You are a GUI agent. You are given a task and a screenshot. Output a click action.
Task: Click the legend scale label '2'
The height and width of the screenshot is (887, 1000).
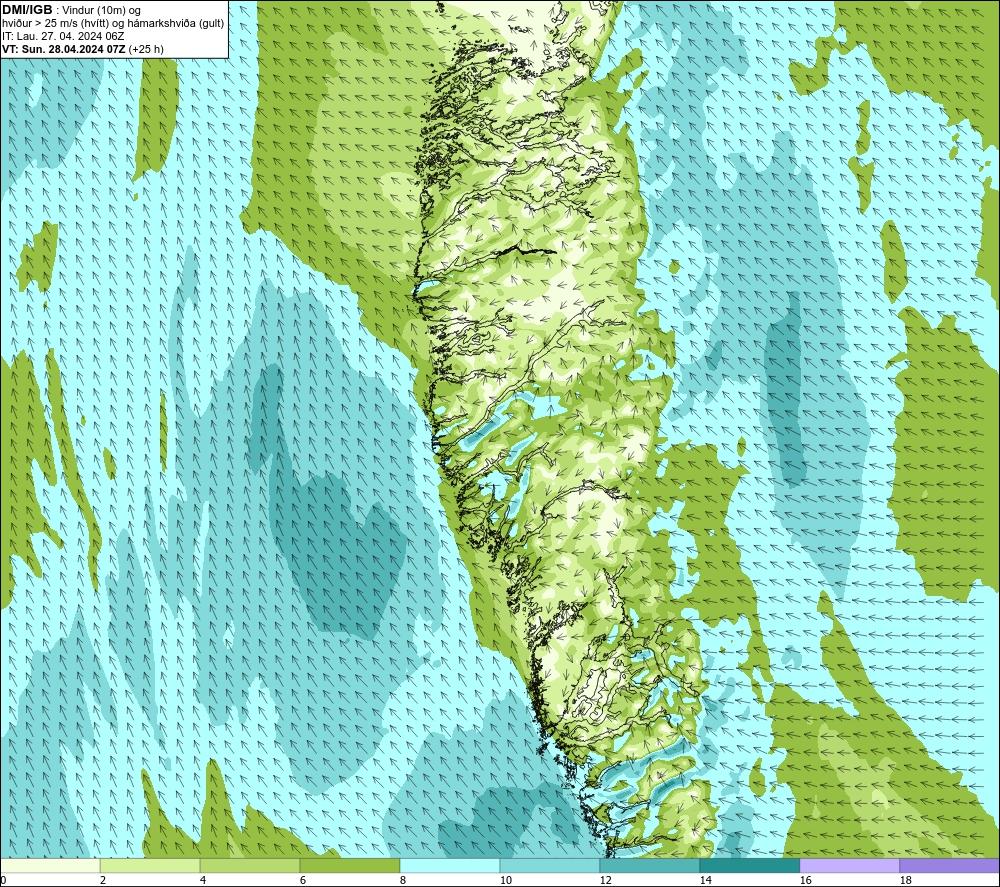103,881
